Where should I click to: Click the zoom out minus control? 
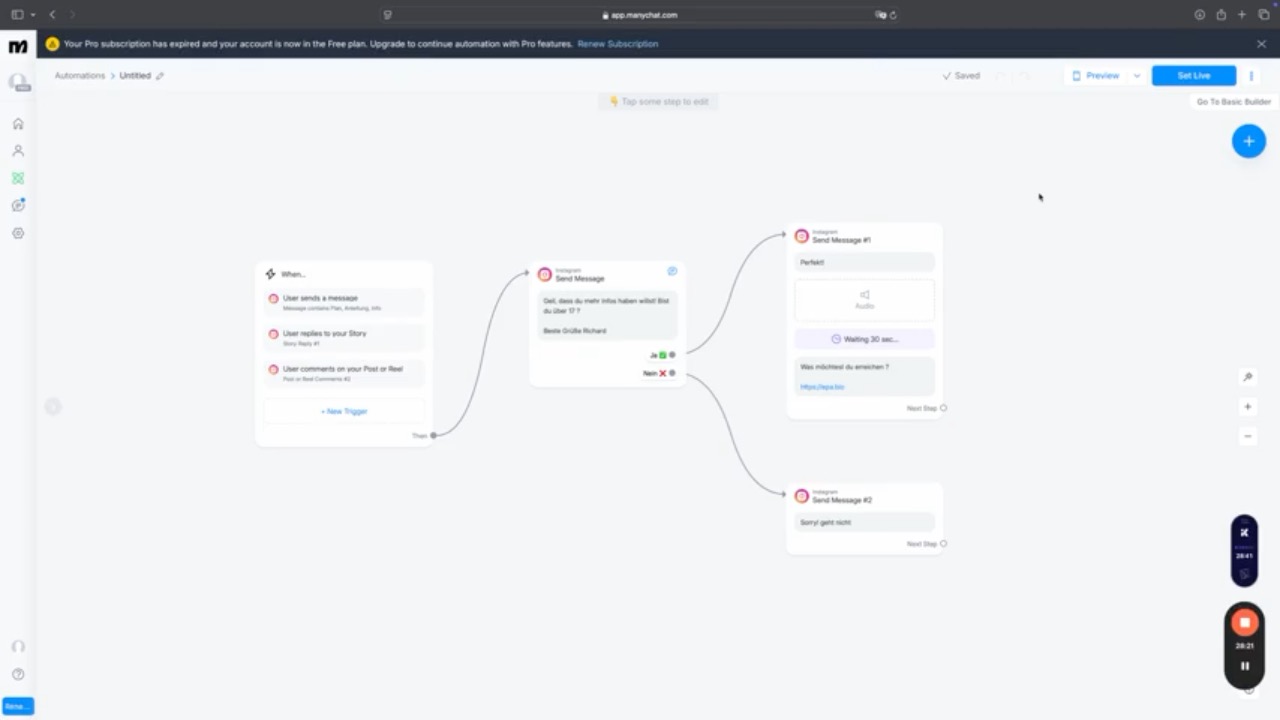tap(1248, 436)
